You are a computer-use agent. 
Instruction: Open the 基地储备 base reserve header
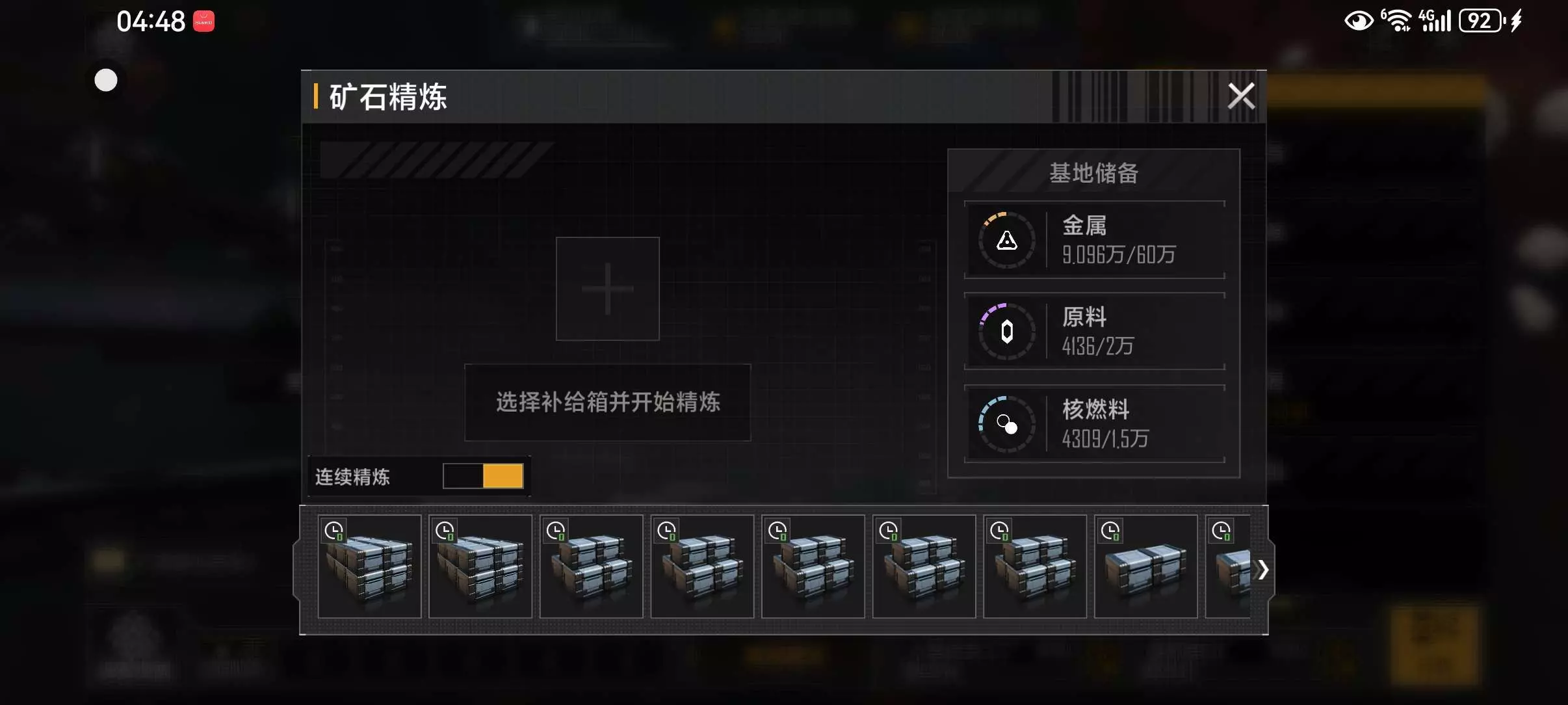[x=1093, y=172]
